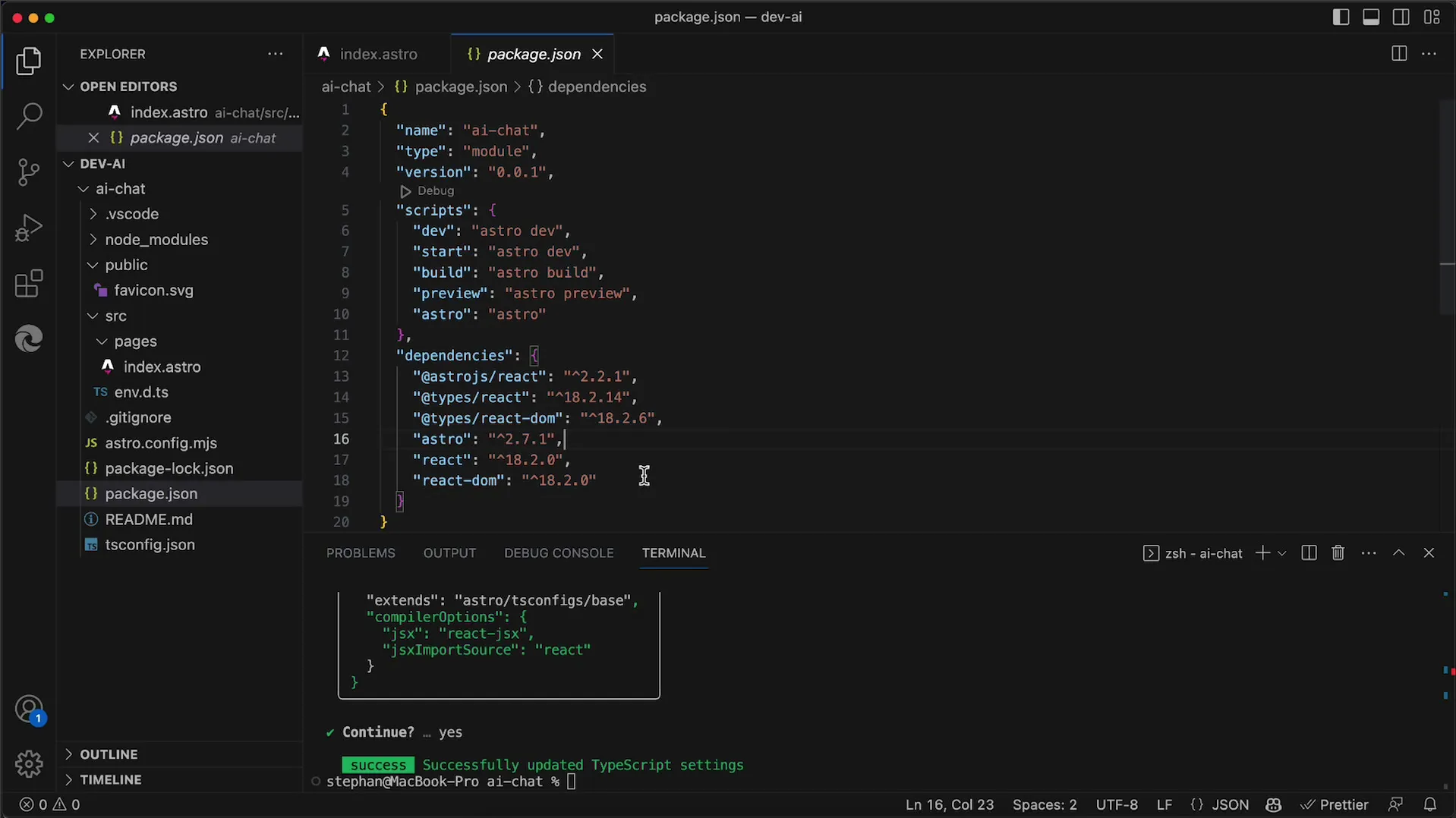1456x818 pixels.
Task: Open the Run and Debug view
Action: [x=29, y=228]
